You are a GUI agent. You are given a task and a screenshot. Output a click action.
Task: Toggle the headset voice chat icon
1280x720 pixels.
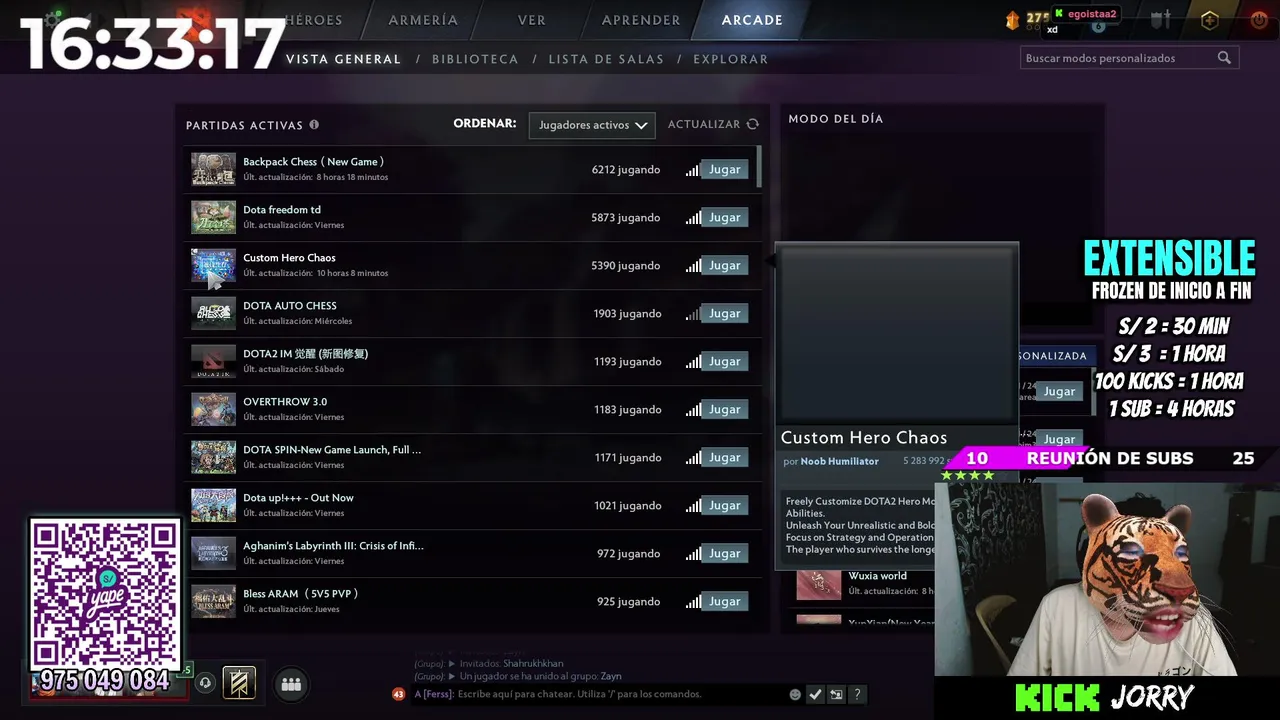[205, 683]
